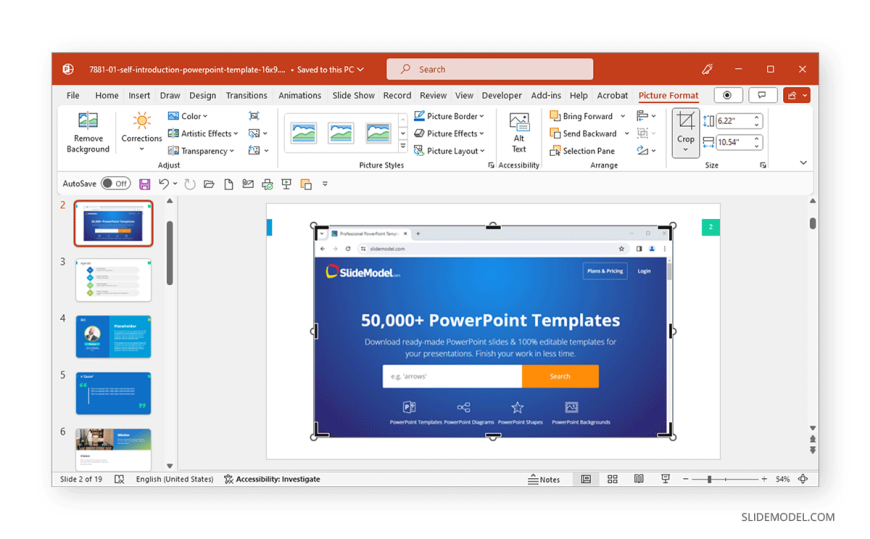Open Transparency dropdown
The image size is (870, 539).
(201, 151)
